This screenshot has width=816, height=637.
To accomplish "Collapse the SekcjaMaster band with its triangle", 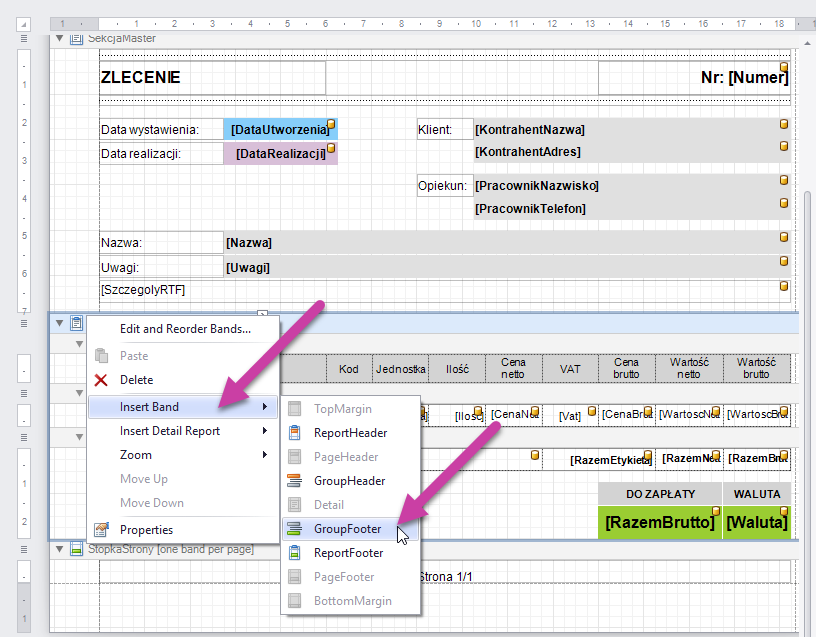I will click(59, 39).
